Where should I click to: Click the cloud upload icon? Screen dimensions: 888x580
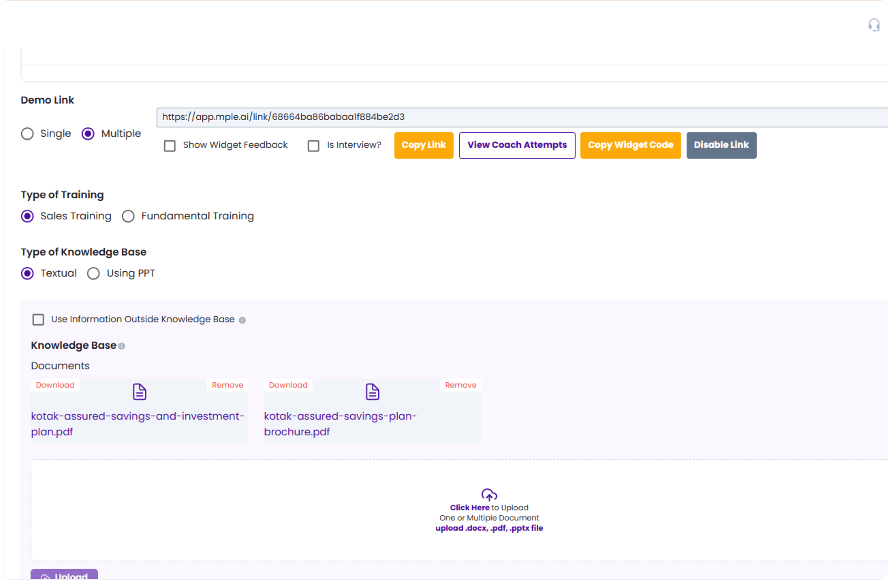click(x=489, y=495)
